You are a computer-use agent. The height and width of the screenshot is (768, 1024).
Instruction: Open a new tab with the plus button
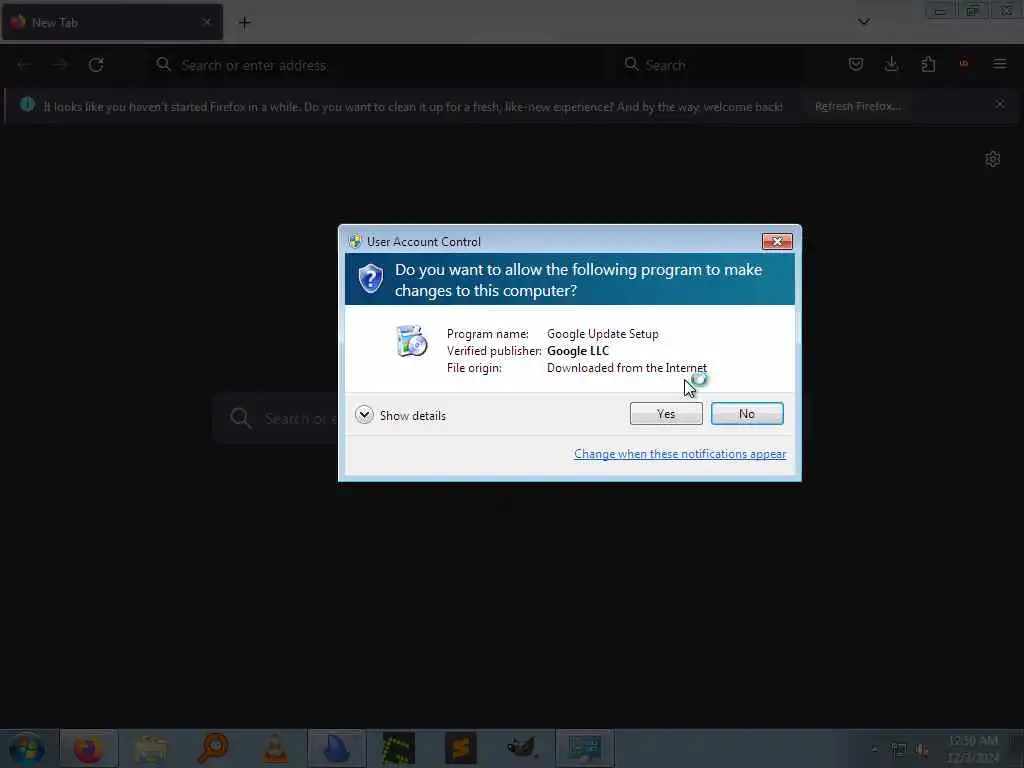[244, 23]
